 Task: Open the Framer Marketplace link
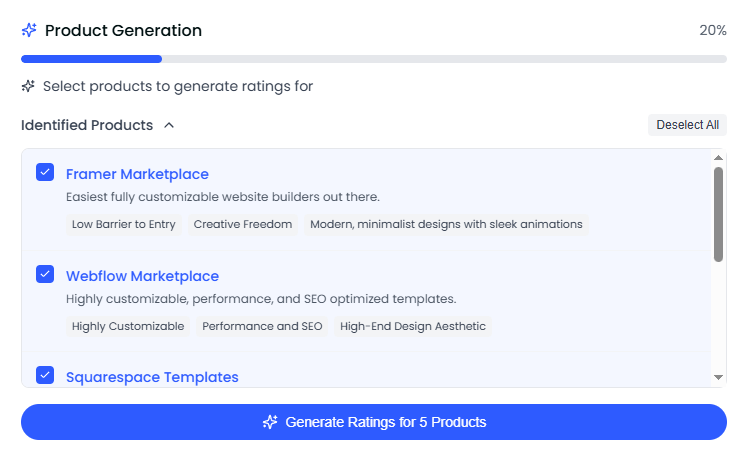click(x=137, y=174)
